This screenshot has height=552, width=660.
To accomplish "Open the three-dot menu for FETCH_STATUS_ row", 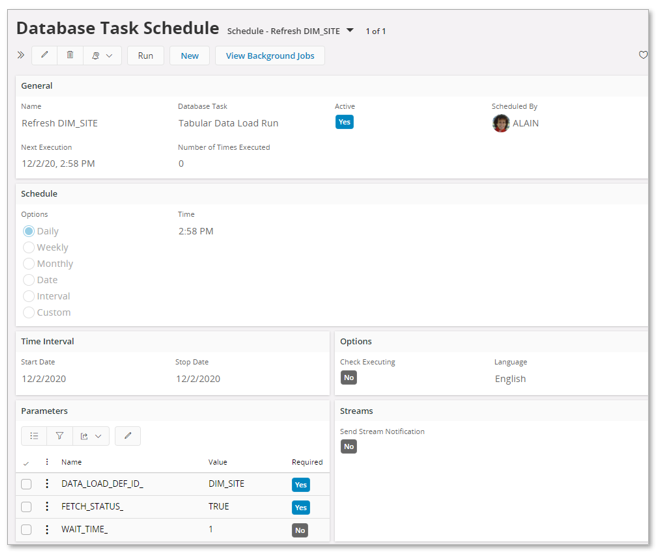I will pyautogui.click(x=47, y=507).
